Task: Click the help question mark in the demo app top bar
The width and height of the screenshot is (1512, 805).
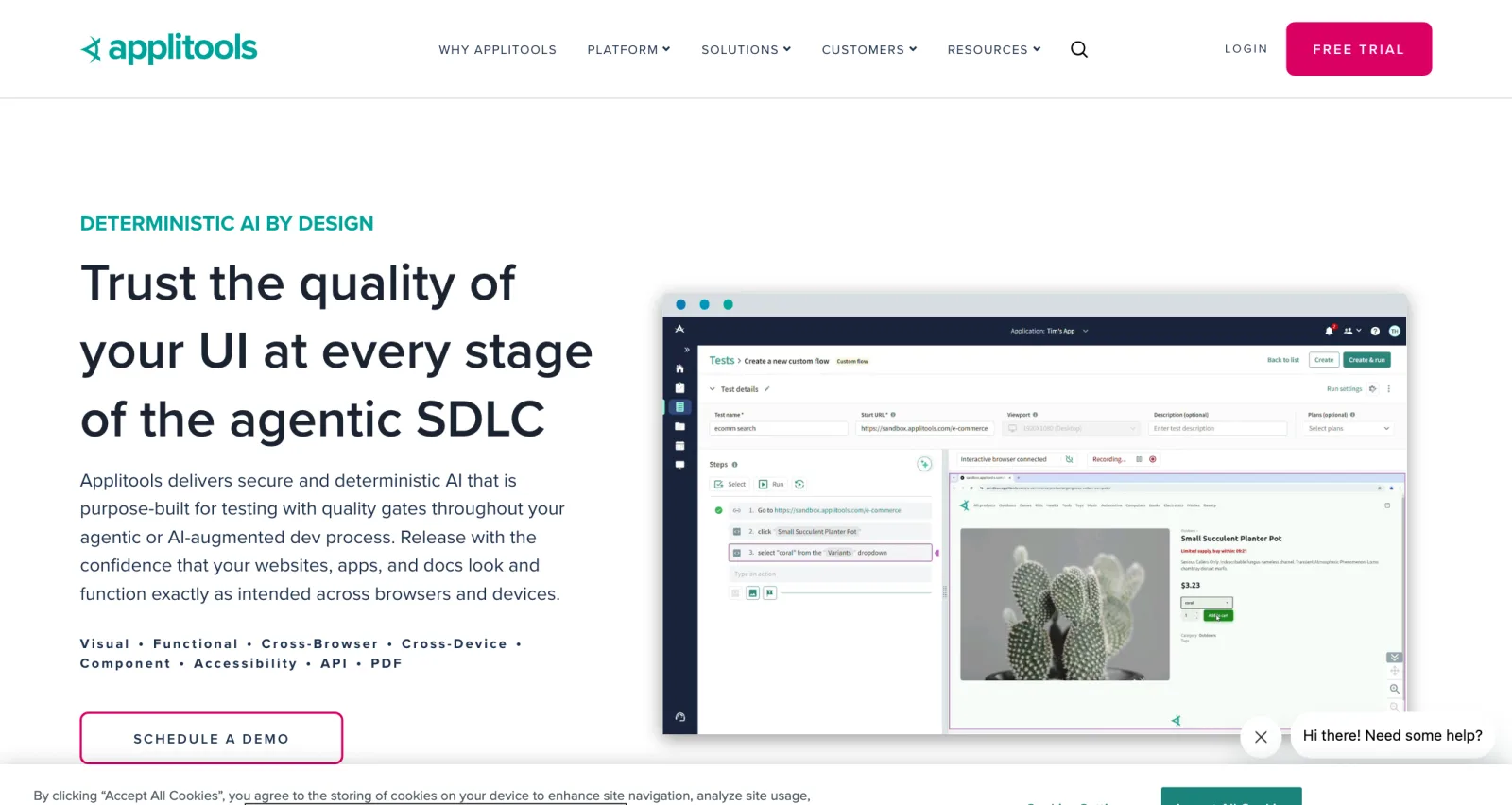Action: click(x=1375, y=331)
